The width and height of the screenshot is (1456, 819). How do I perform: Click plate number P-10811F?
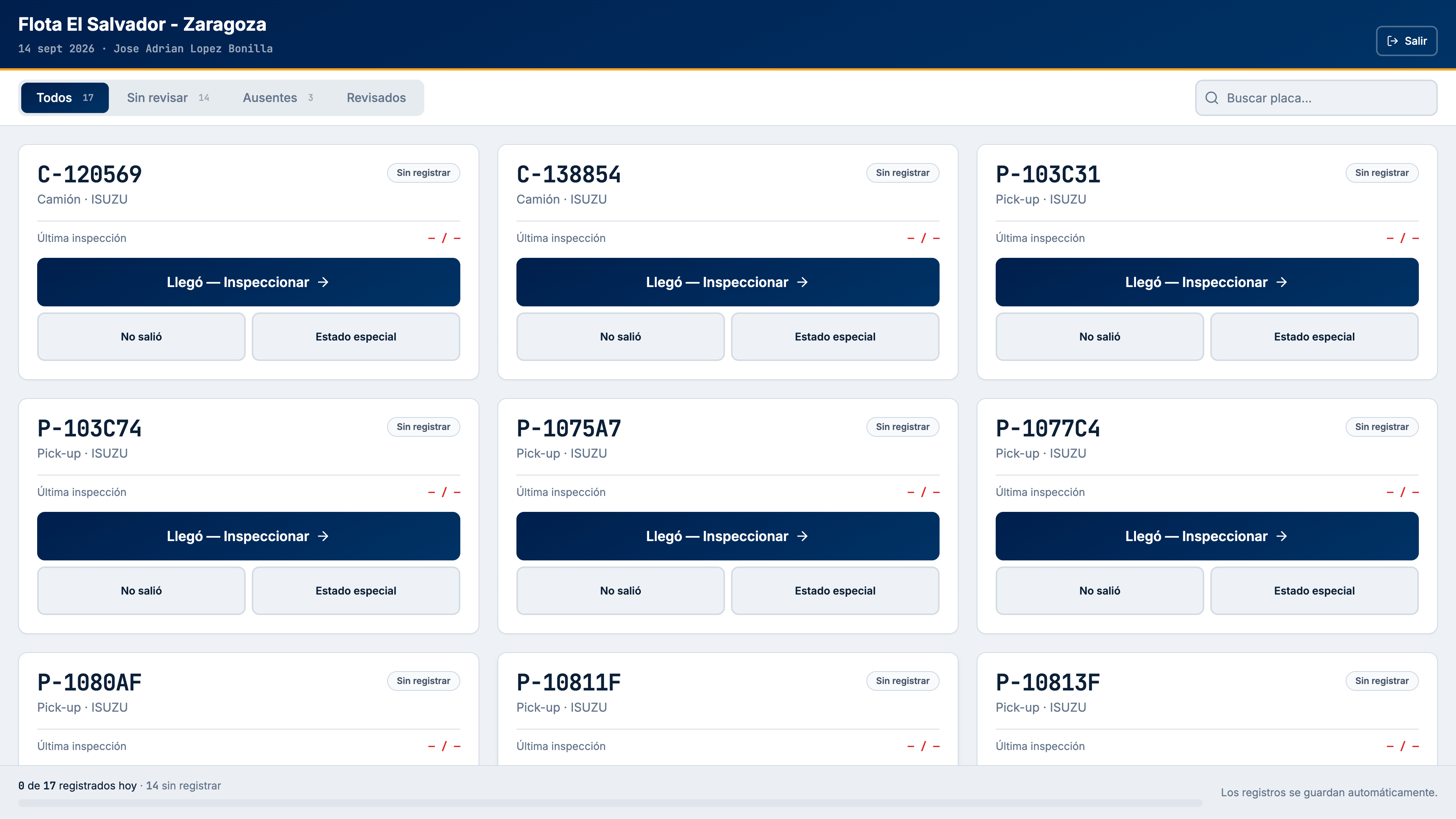click(x=569, y=682)
